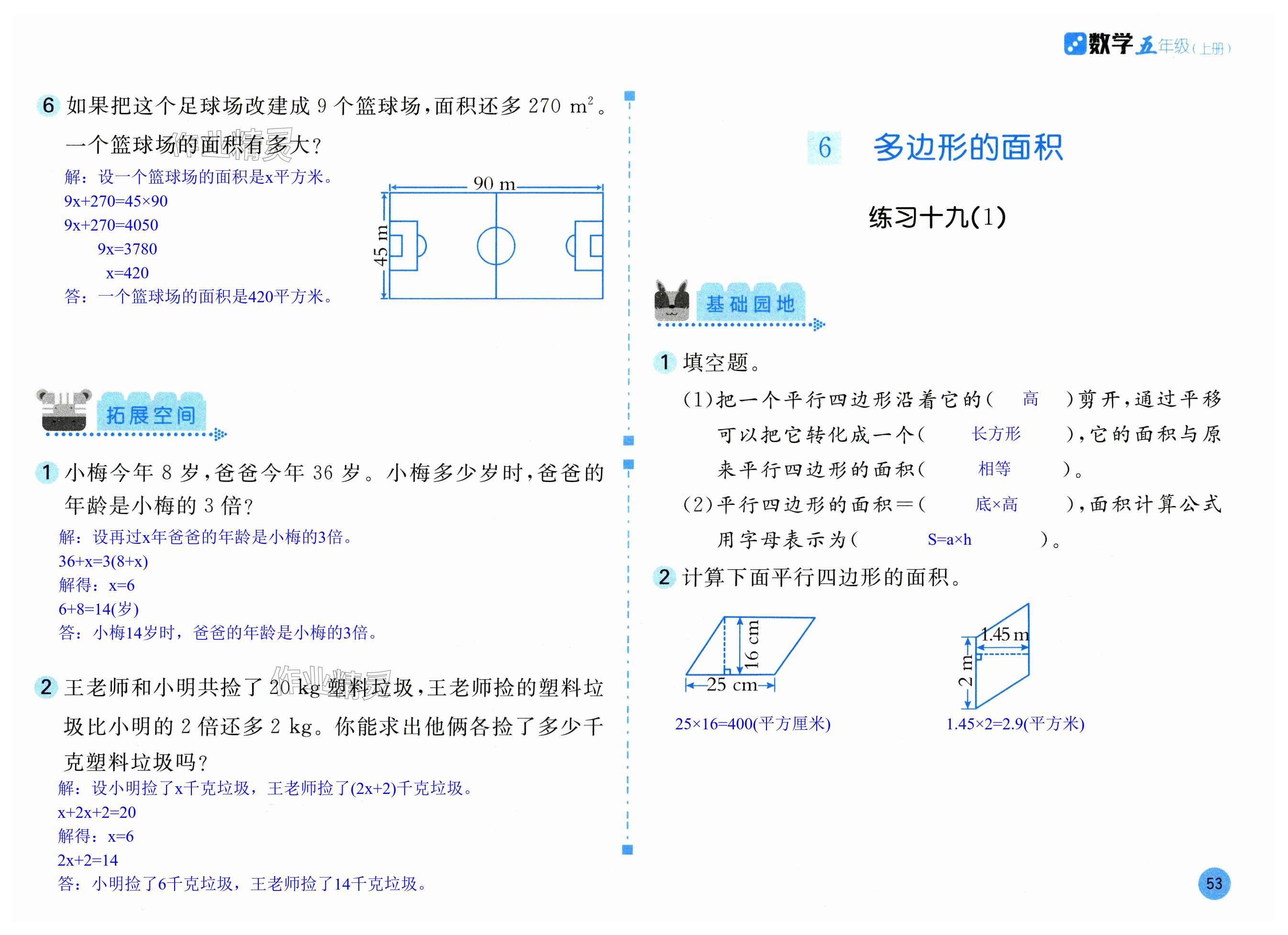Click the blank filled with 底×高
This screenshot has height=935, width=1288.
996,504
